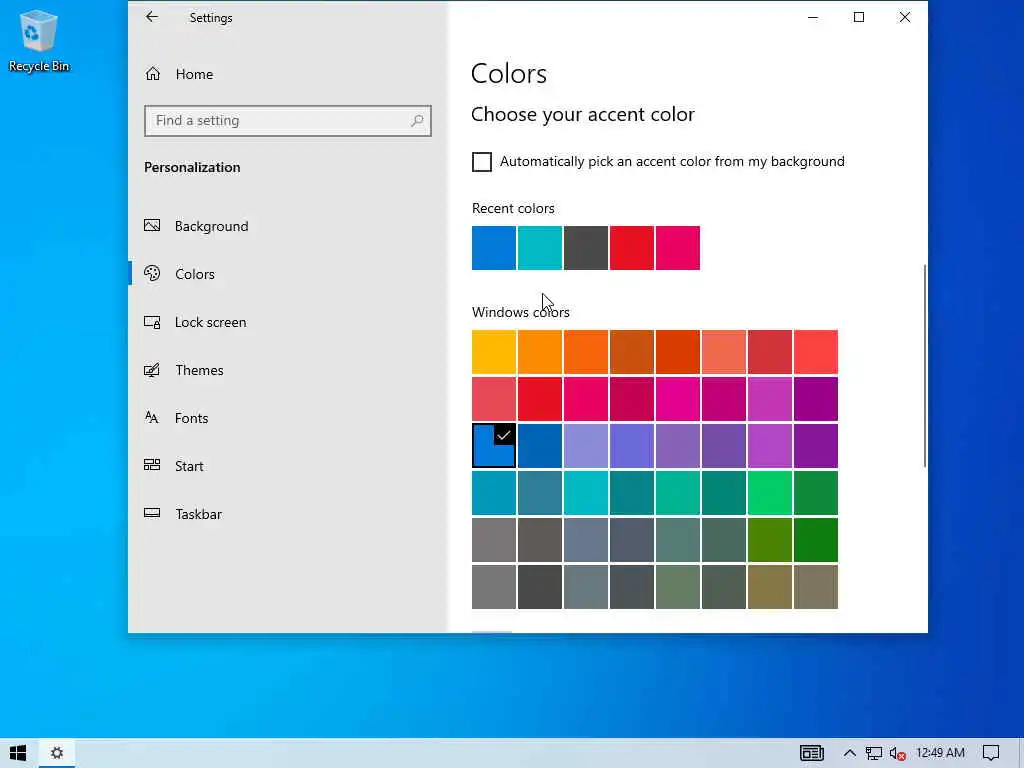The width and height of the screenshot is (1024, 768).
Task: Enable automatically pick an accent color checkbox
Action: tap(482, 162)
